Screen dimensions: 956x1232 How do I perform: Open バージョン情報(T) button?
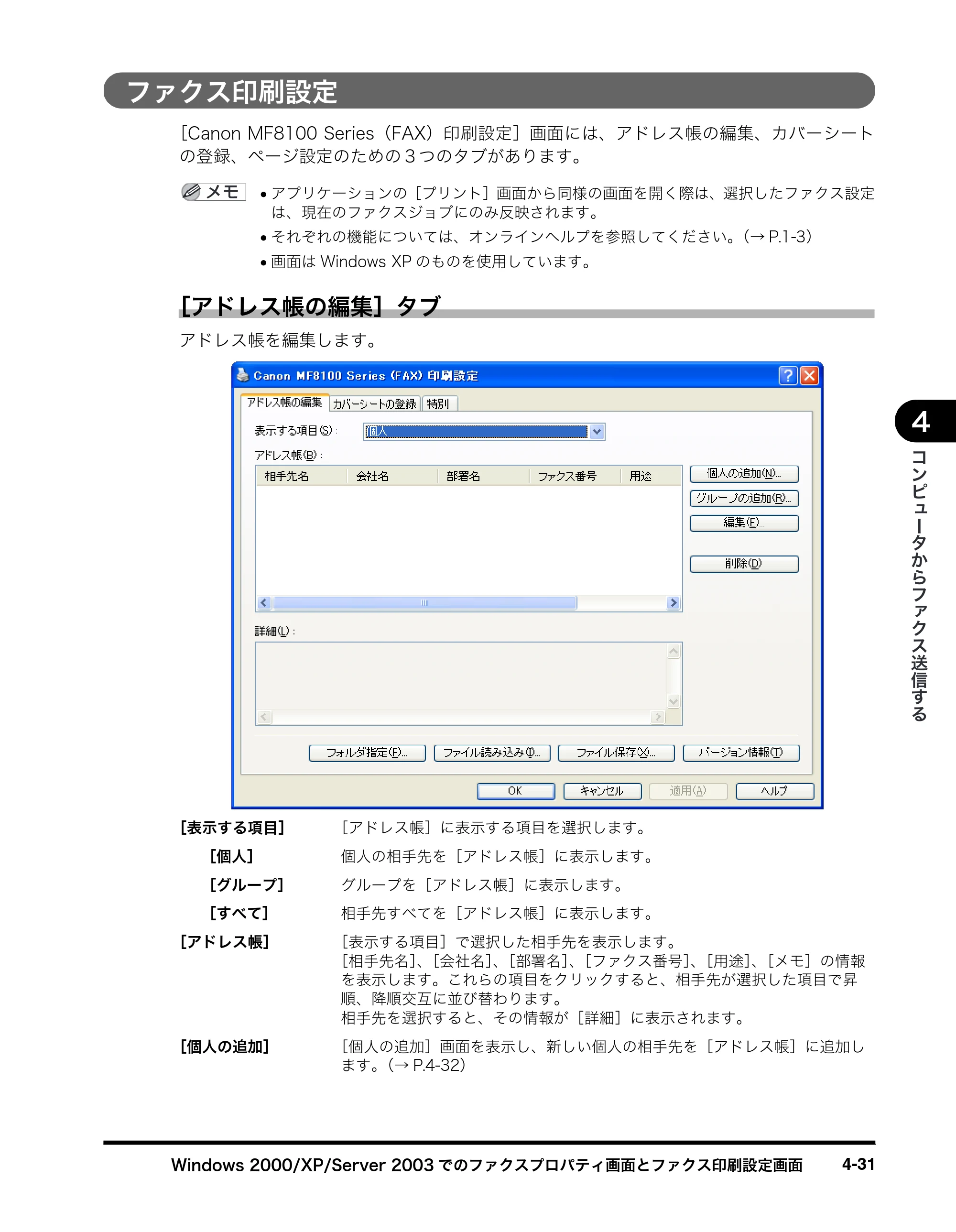point(741,753)
